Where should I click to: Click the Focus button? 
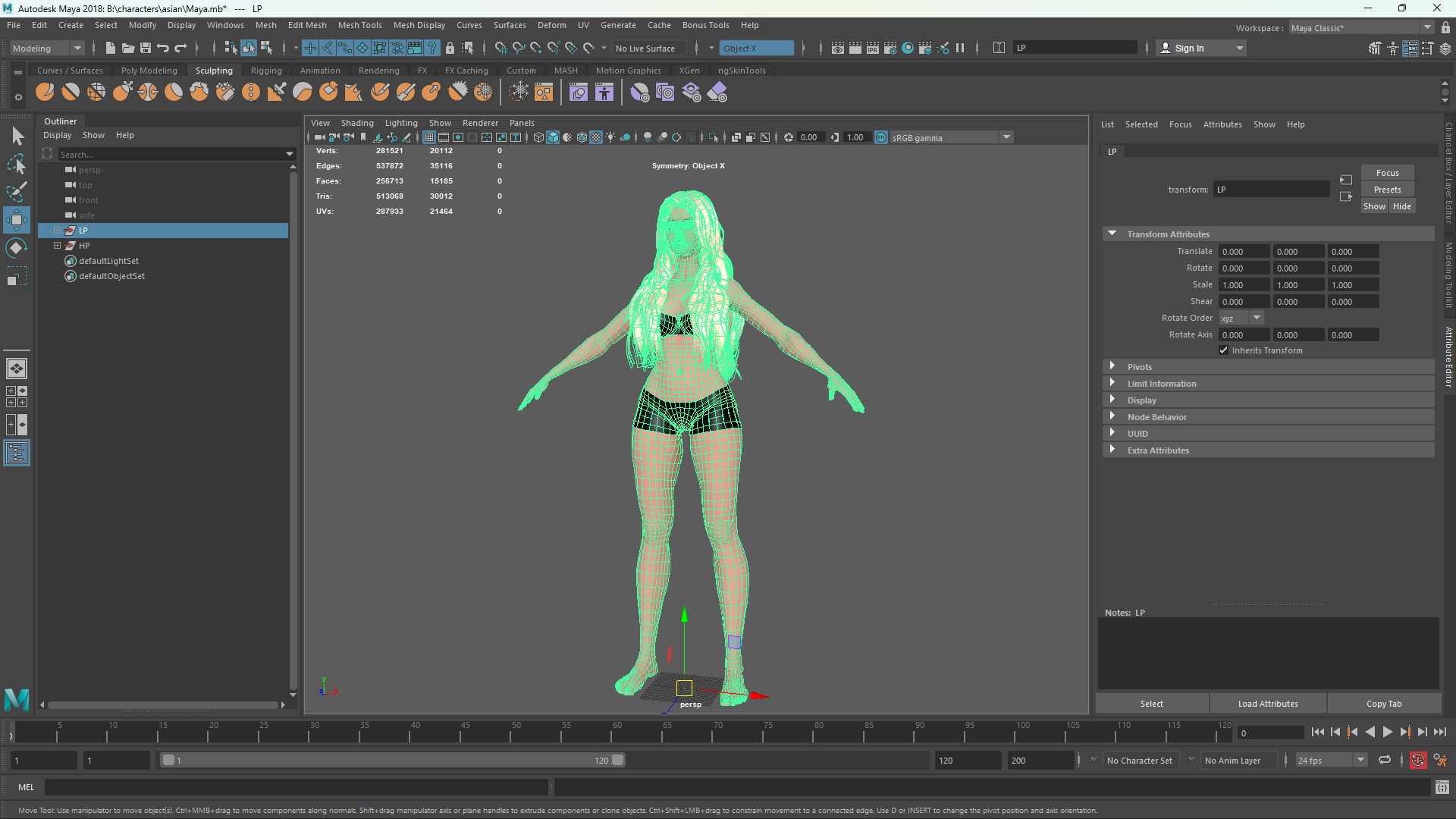point(1387,173)
